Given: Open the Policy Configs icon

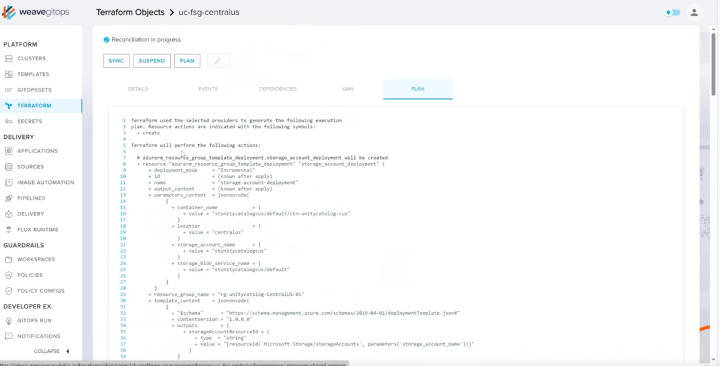Looking at the screenshot, I should [9, 291].
